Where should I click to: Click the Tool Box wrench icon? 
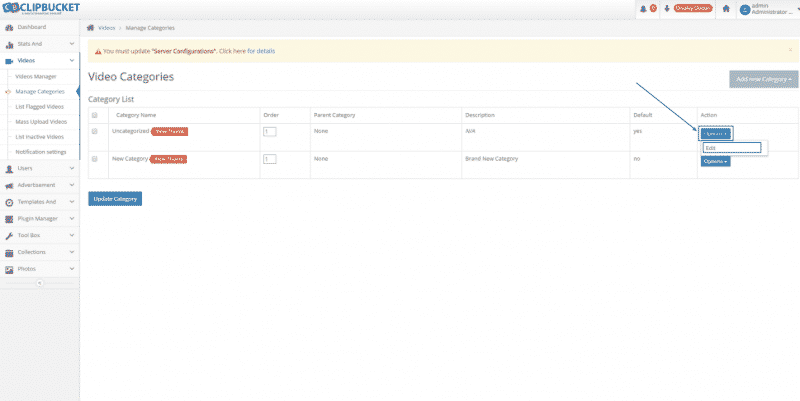point(8,235)
